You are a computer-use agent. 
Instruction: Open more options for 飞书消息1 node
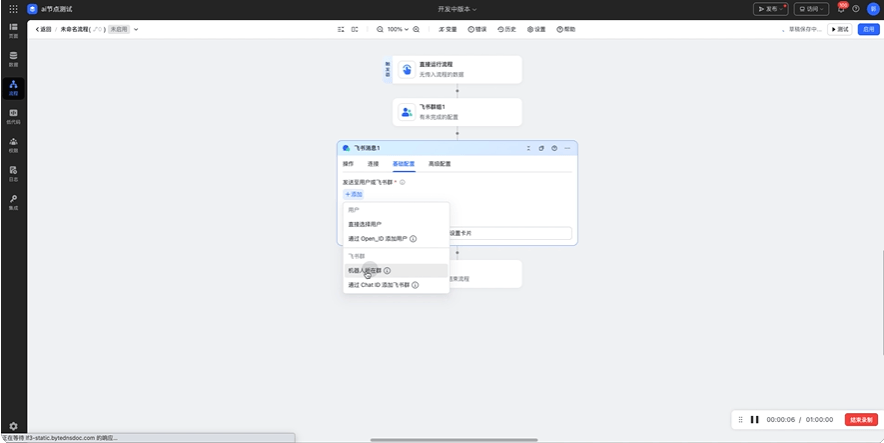point(567,148)
